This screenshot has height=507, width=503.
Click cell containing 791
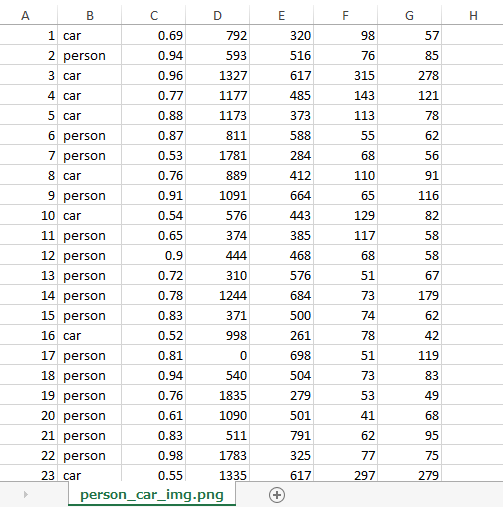282,435
